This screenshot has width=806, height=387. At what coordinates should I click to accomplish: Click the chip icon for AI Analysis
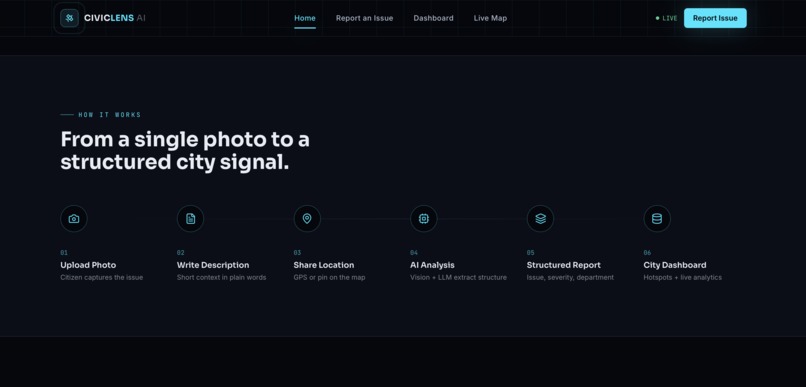click(x=424, y=219)
